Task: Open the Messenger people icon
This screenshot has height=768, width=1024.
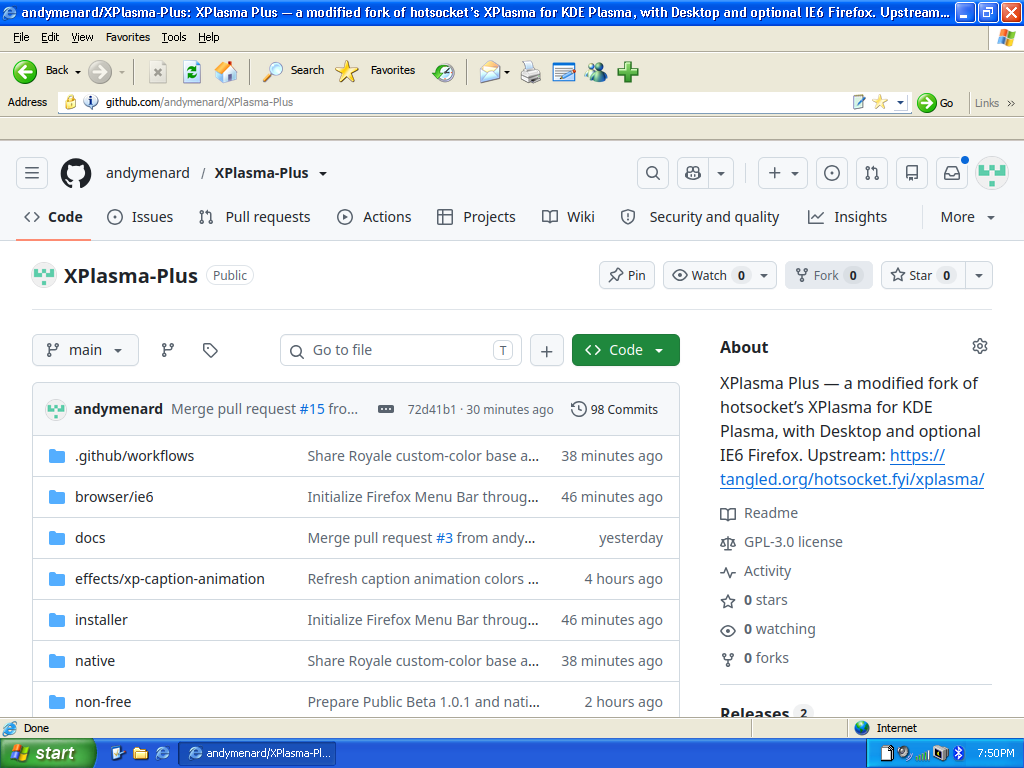Action: pos(596,72)
